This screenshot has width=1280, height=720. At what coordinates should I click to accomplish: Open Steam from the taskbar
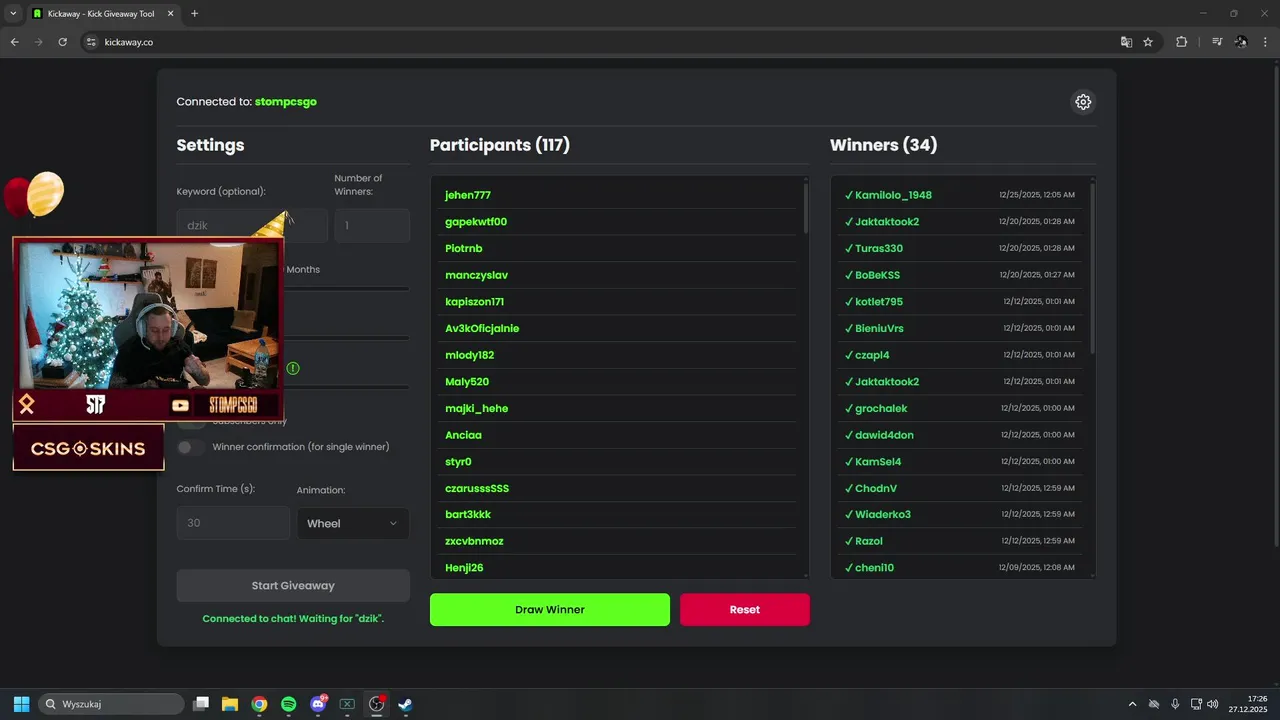tap(406, 704)
